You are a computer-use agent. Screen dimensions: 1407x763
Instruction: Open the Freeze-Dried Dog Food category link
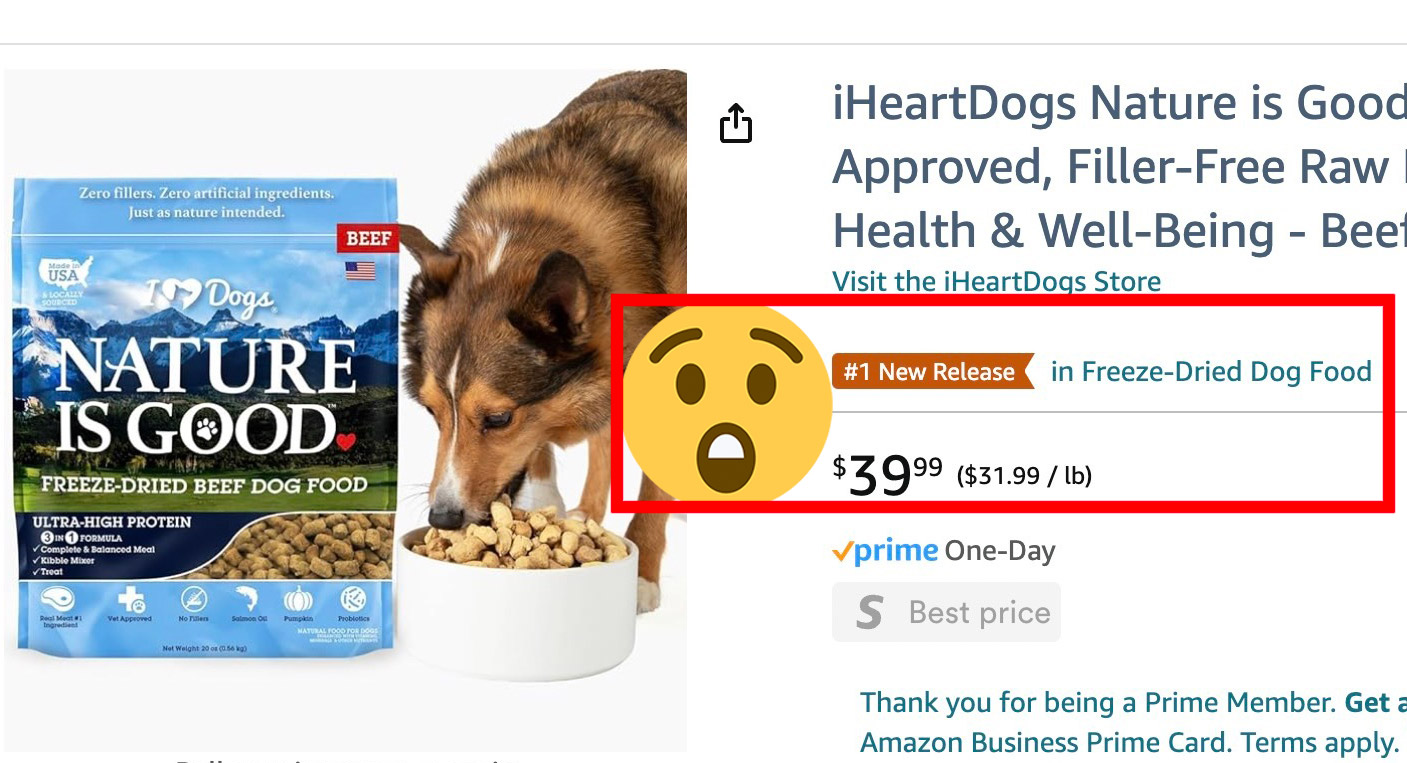click(x=1211, y=372)
